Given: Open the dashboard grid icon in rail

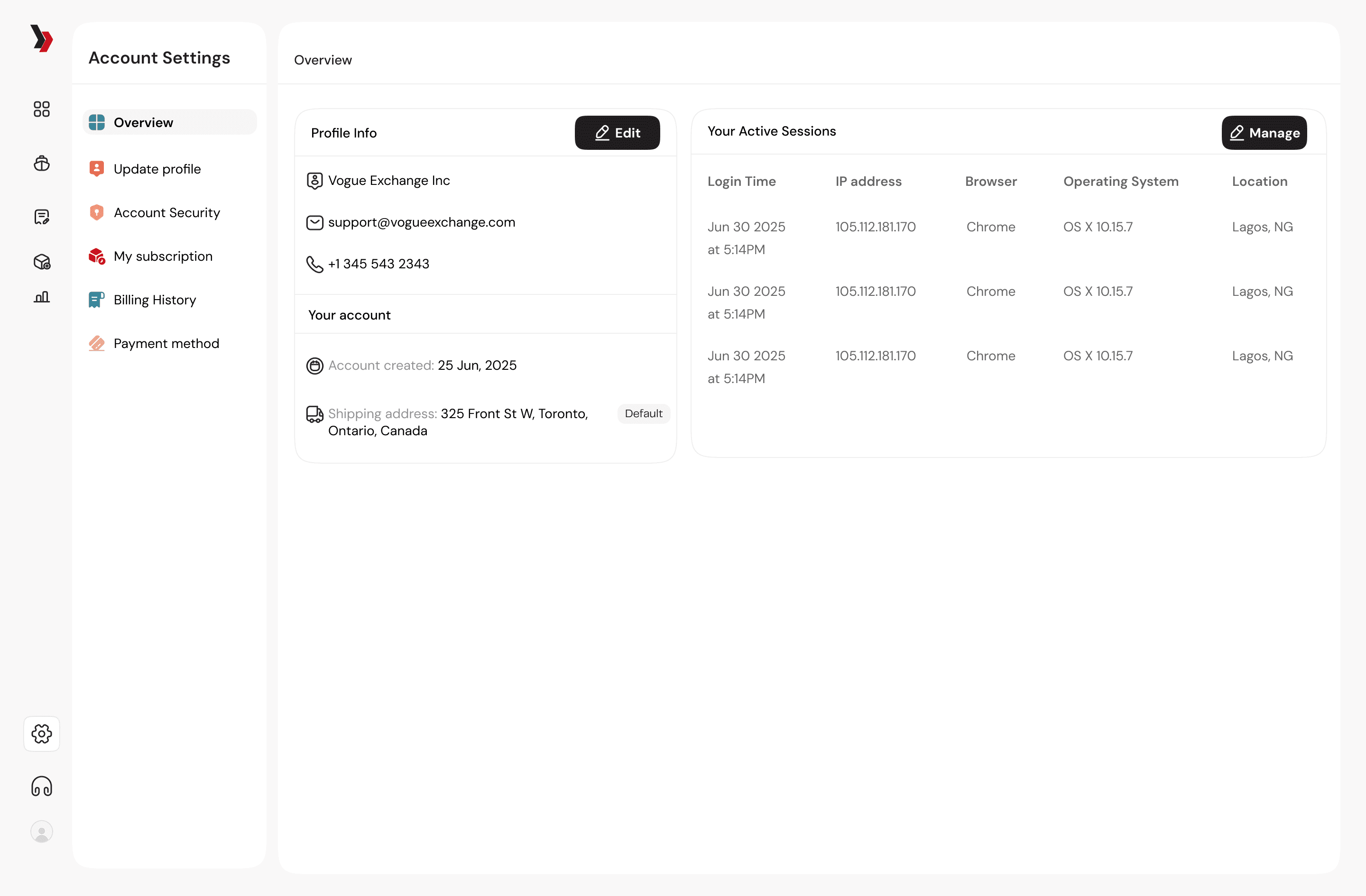Looking at the screenshot, I should coord(41,109).
